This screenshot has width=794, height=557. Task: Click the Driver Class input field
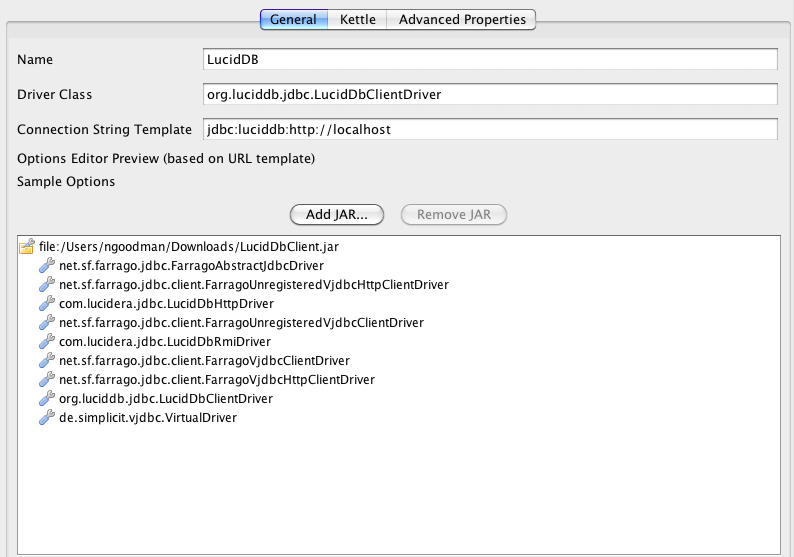pyautogui.click(x=490, y=94)
